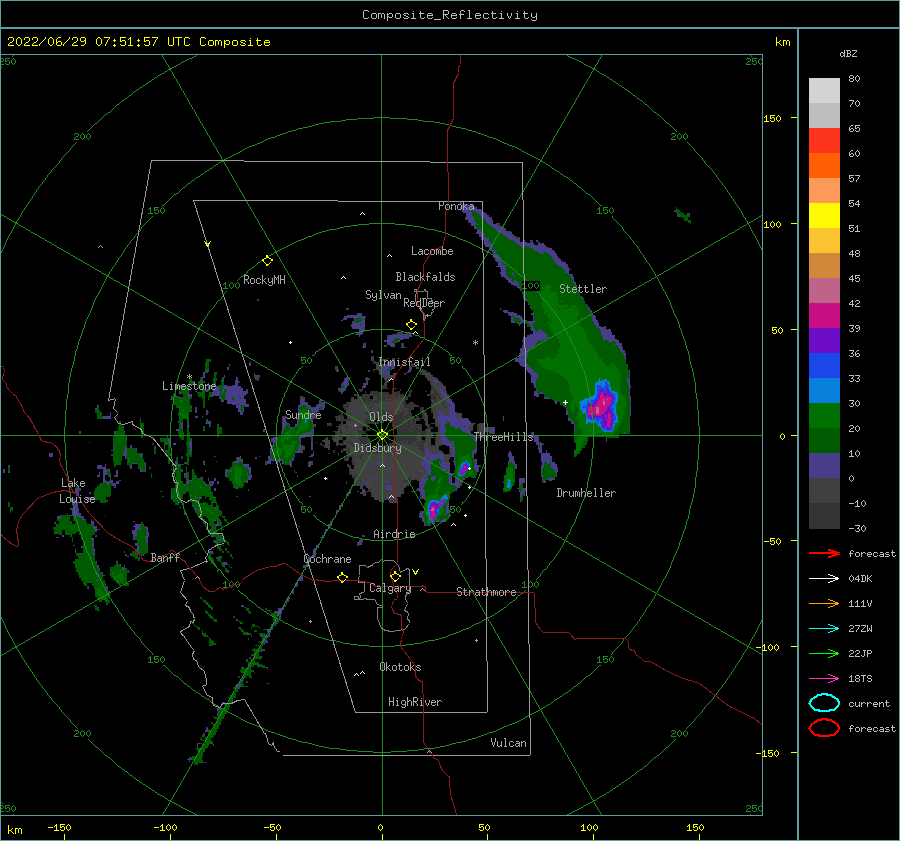Pick the bright yellow 54-51 dBZ swatch
This screenshot has height=841, width=900.
824,216
